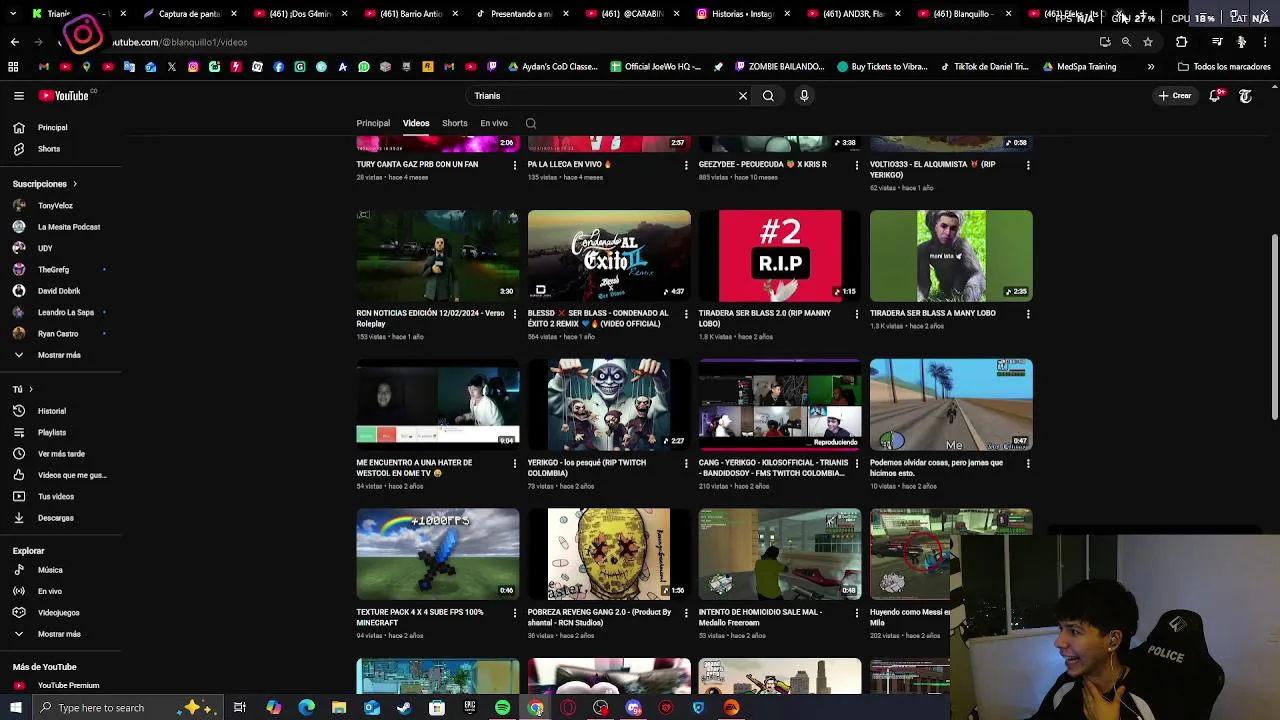Open David Dobrik subscription channel

60,291
